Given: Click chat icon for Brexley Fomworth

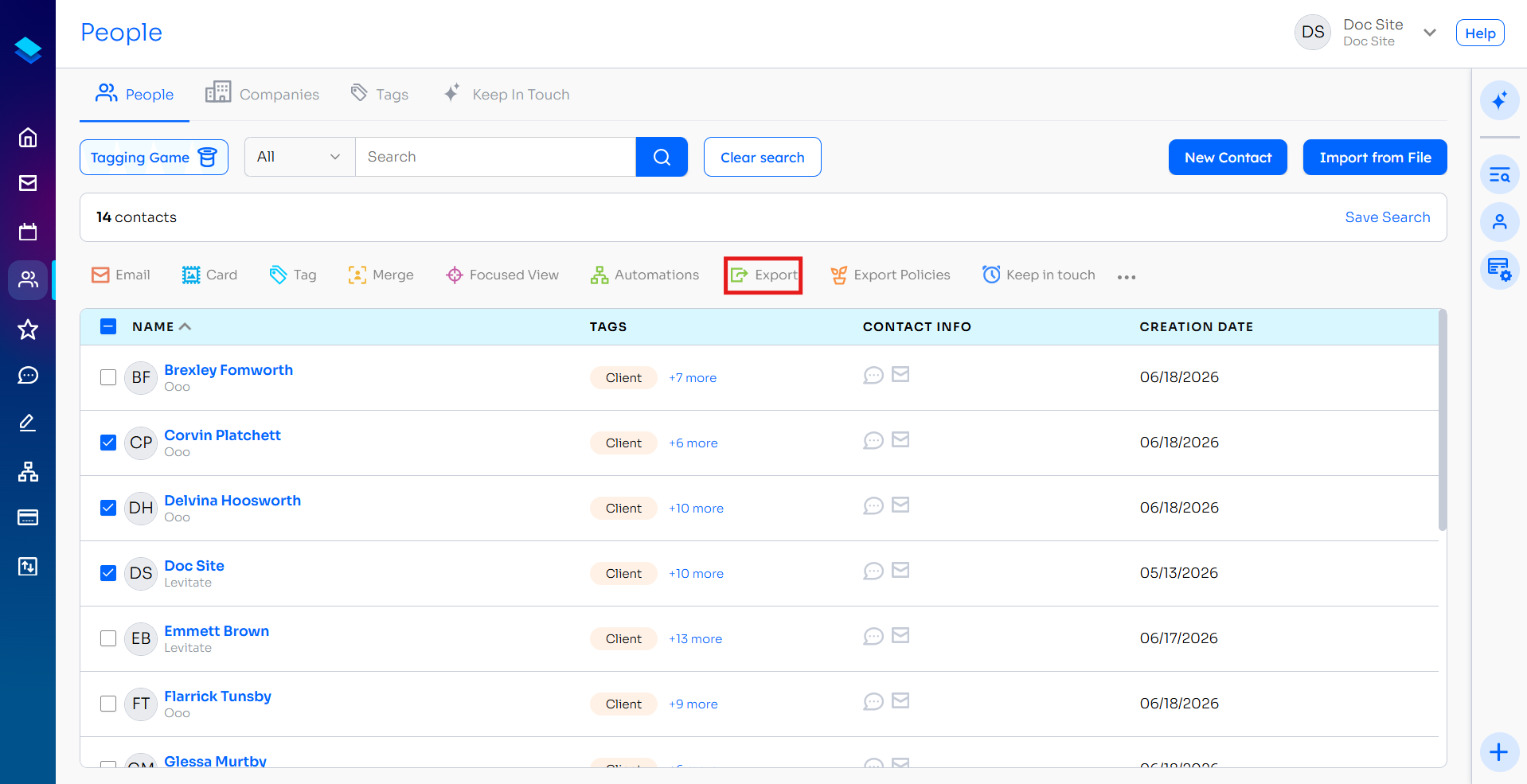Looking at the screenshot, I should pyautogui.click(x=873, y=375).
